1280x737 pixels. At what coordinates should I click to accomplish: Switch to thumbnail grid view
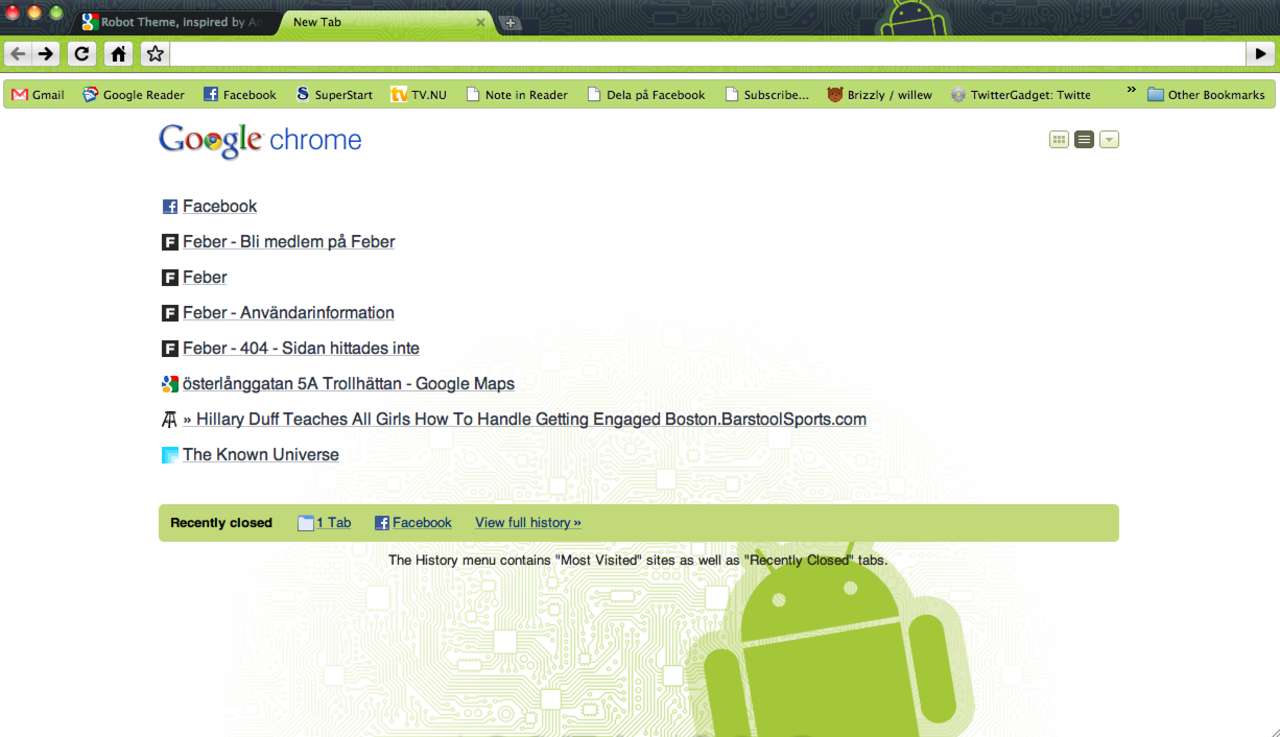(x=1058, y=139)
